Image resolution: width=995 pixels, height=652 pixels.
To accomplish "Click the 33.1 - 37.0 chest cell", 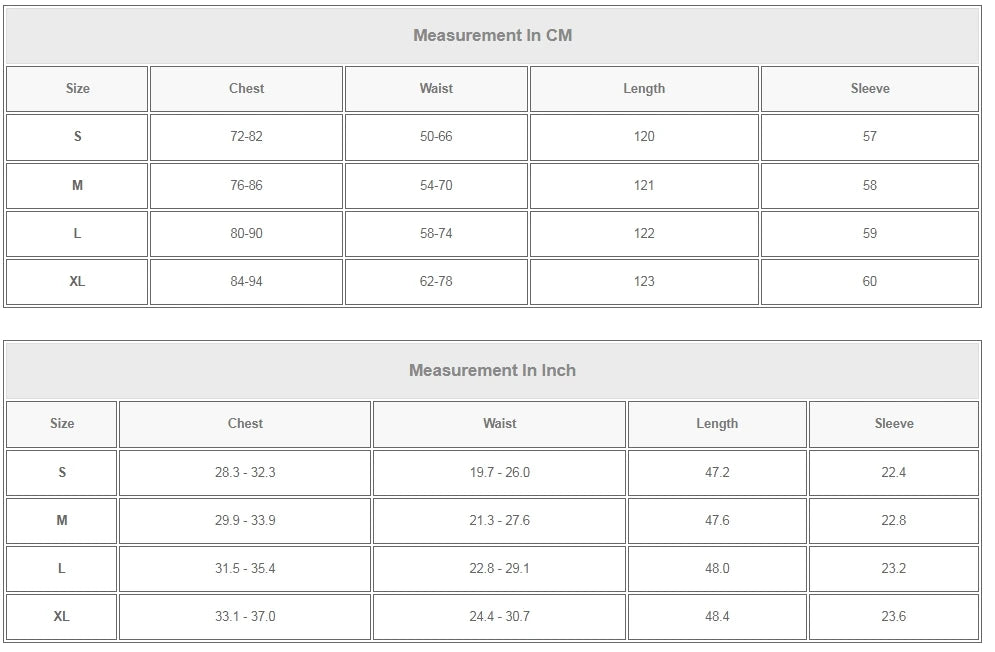I will click(245, 617).
